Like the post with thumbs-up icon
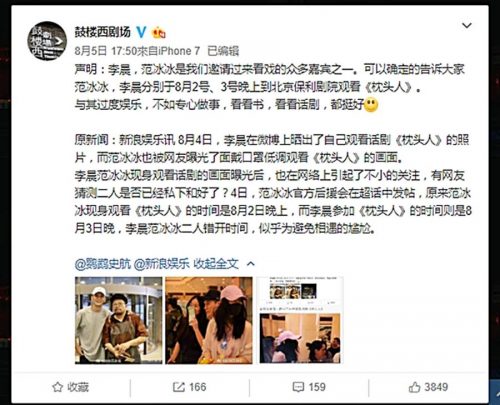500x405 pixels. pyautogui.click(x=414, y=387)
